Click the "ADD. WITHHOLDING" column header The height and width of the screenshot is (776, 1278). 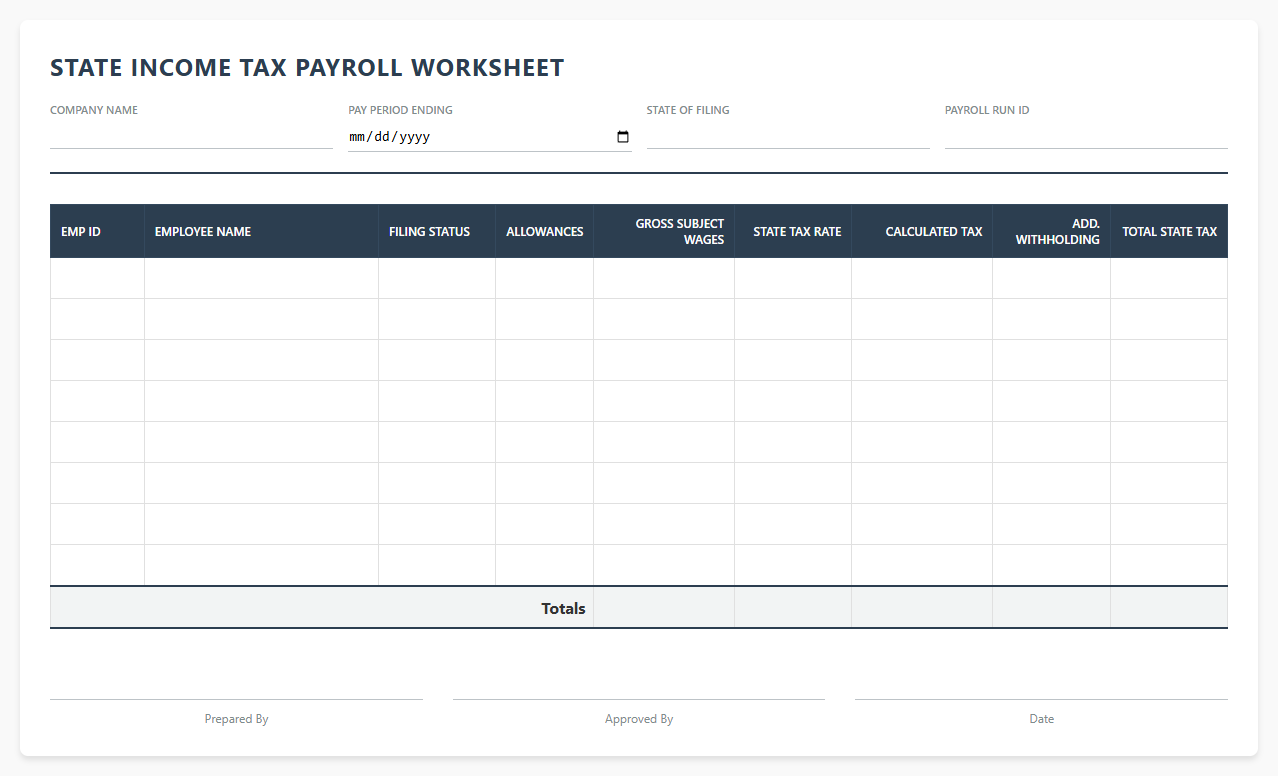1051,231
